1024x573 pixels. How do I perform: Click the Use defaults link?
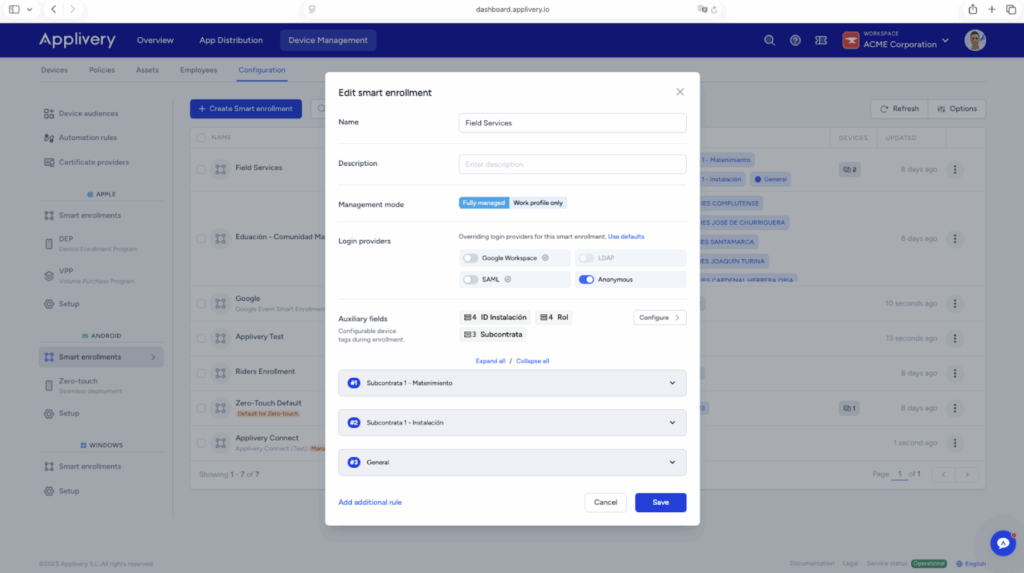tap(626, 237)
